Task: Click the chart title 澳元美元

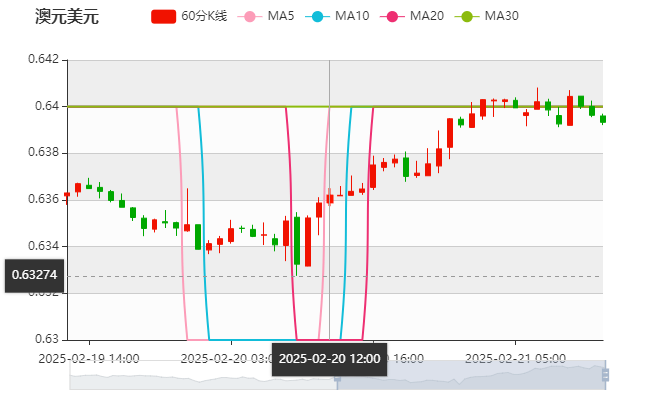Action: tap(67, 17)
